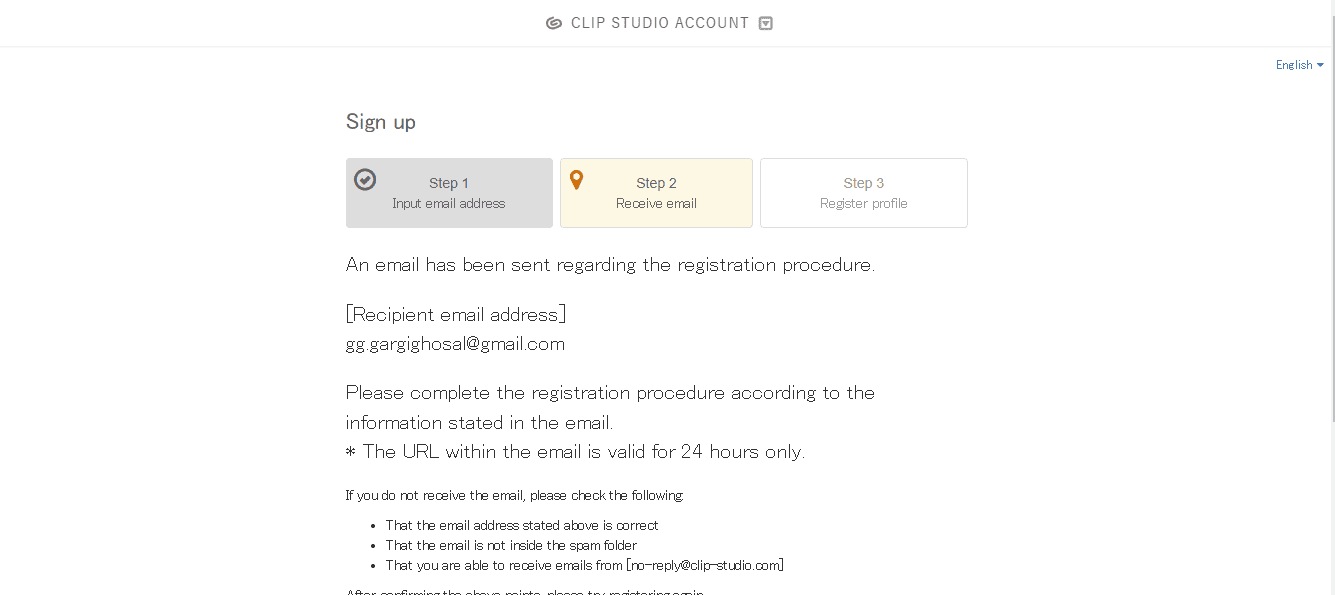The image size is (1335, 595).
Task: Click the Sign up heading
Action: [x=381, y=122]
